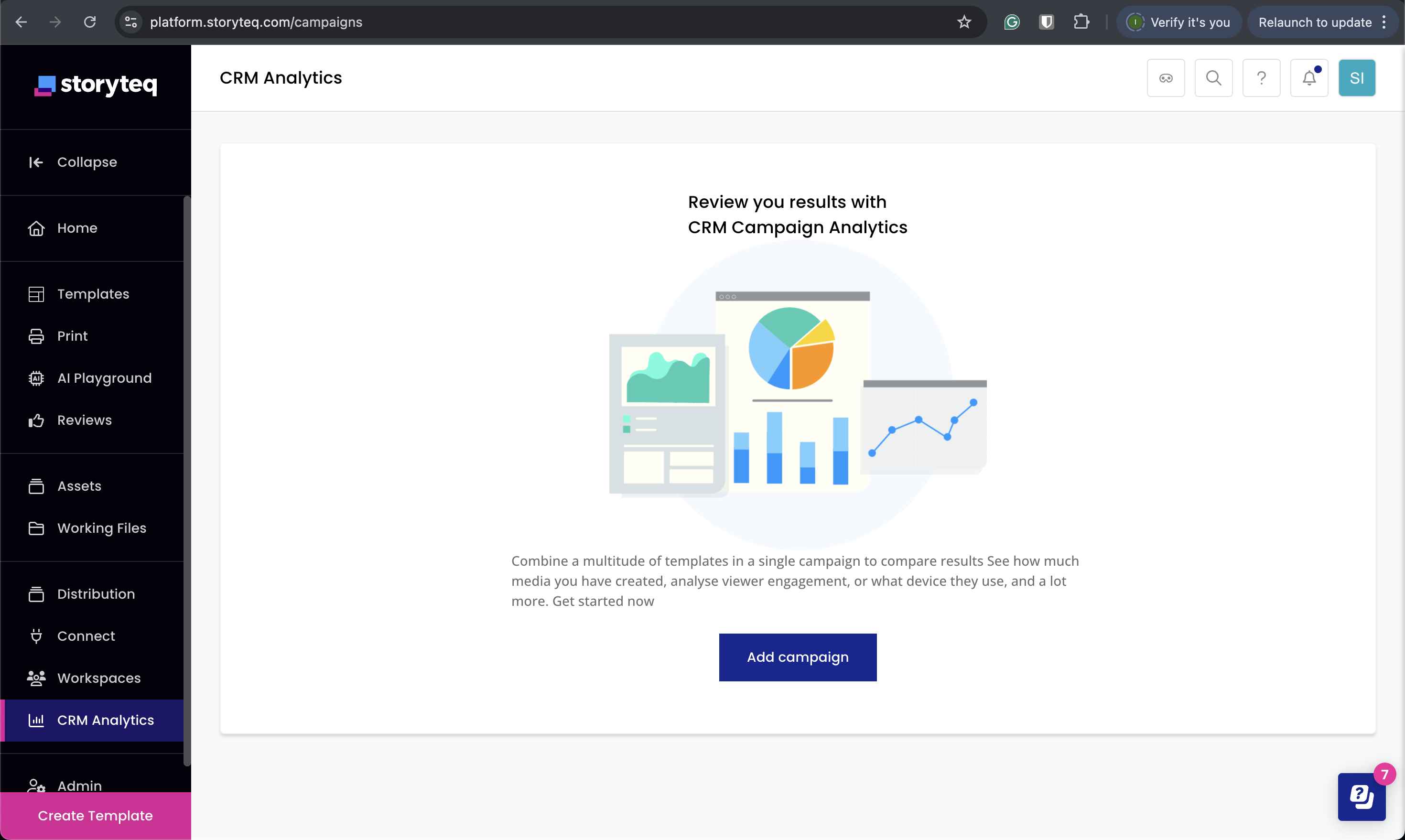The image size is (1405, 840).
Task: Click the sidebar scrollbar
Action: click(187, 481)
